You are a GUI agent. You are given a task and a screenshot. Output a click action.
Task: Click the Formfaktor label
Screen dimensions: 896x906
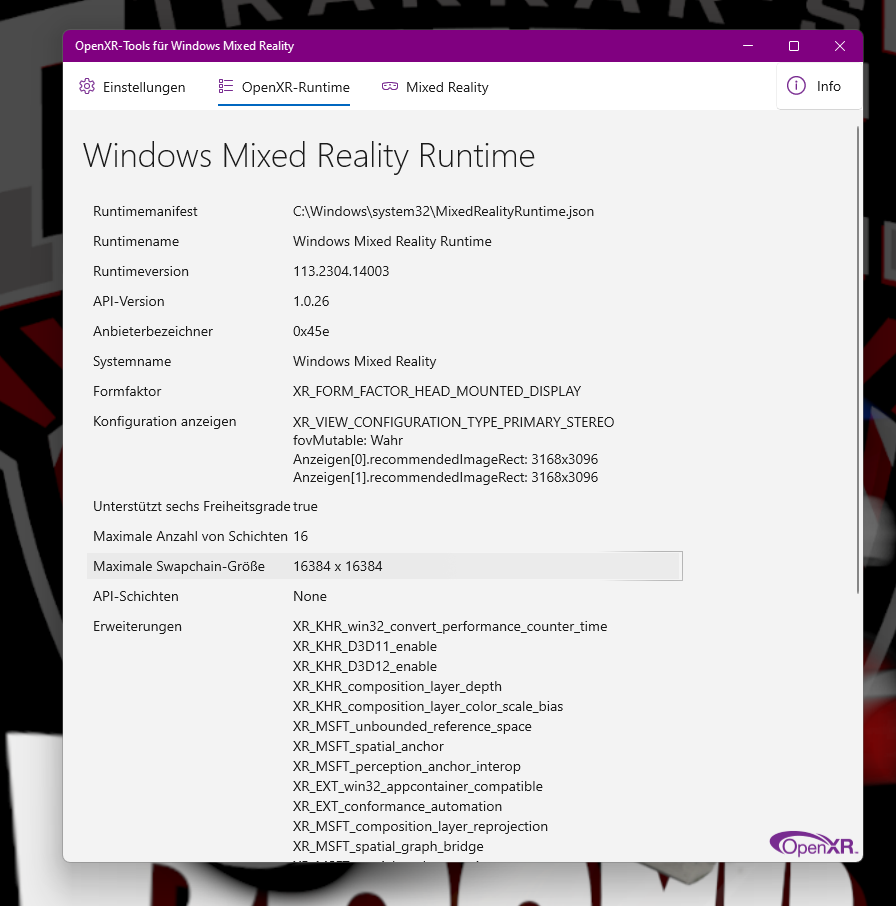127,391
